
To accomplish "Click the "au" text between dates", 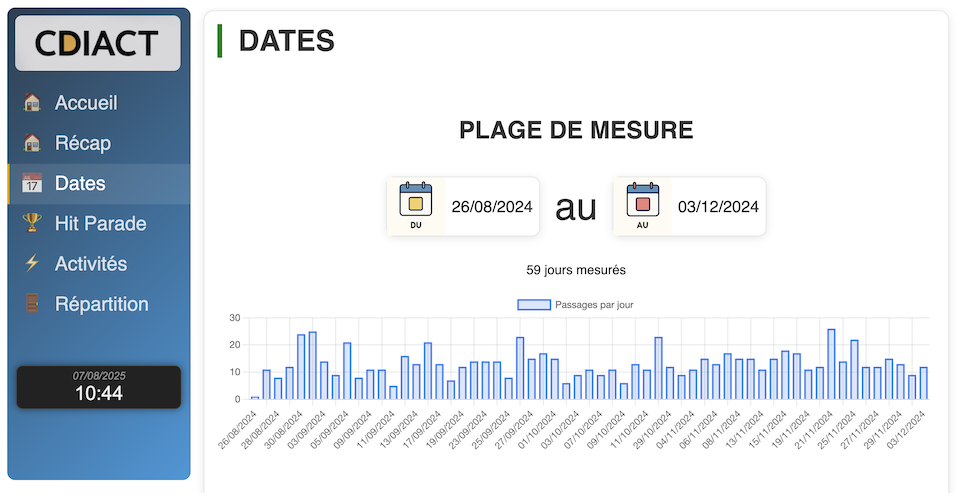I will (x=576, y=208).
